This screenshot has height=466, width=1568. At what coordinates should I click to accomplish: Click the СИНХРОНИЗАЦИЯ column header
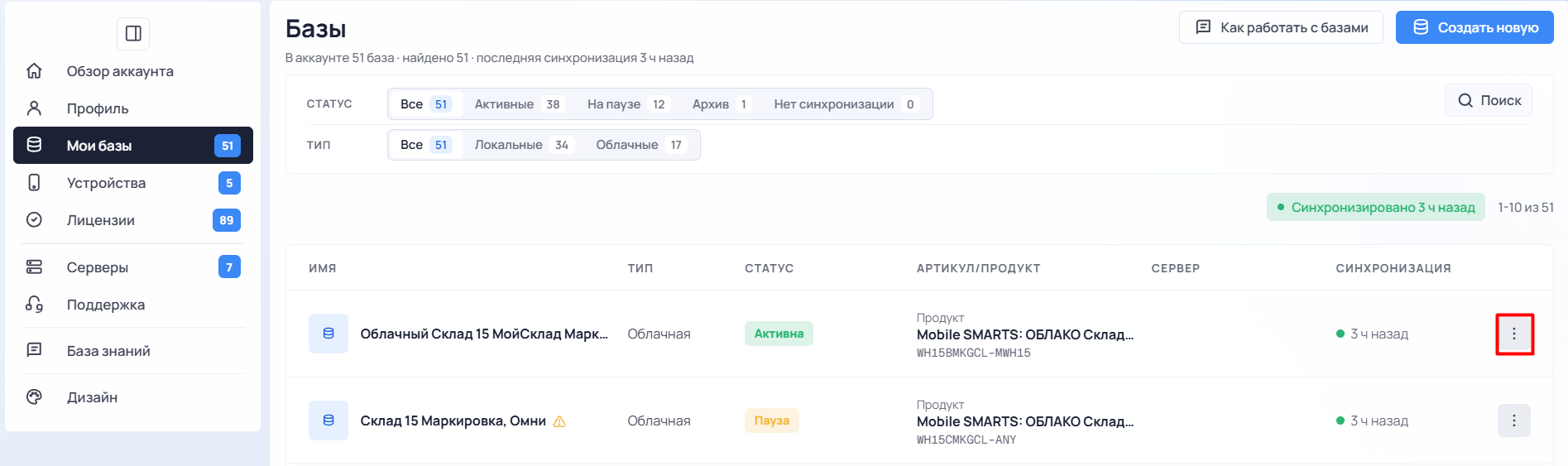pos(1393,268)
